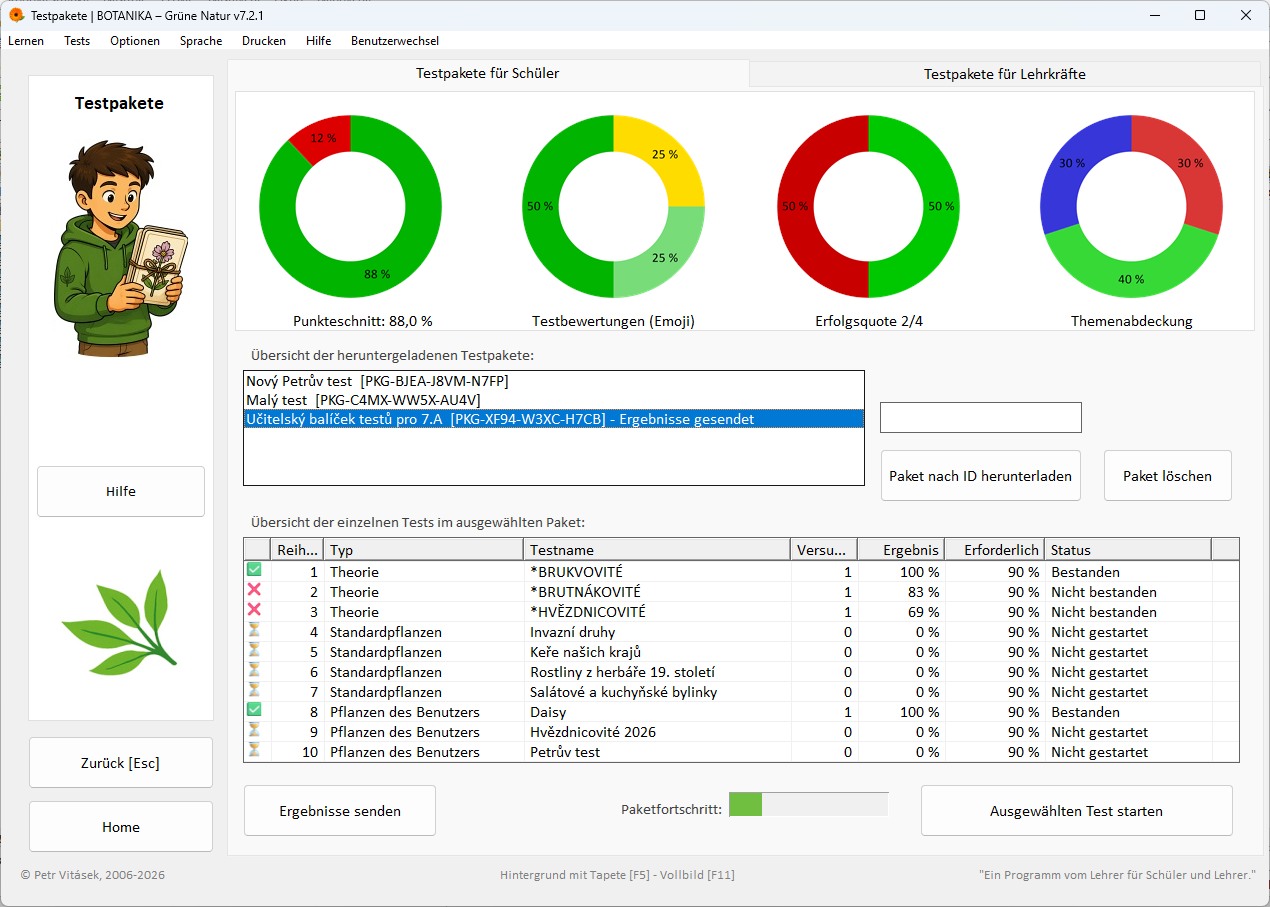The image size is (1270, 907).
Task: Click the red cross icon beside *BRUTNÁKOVITÉ
Action: coord(254,590)
